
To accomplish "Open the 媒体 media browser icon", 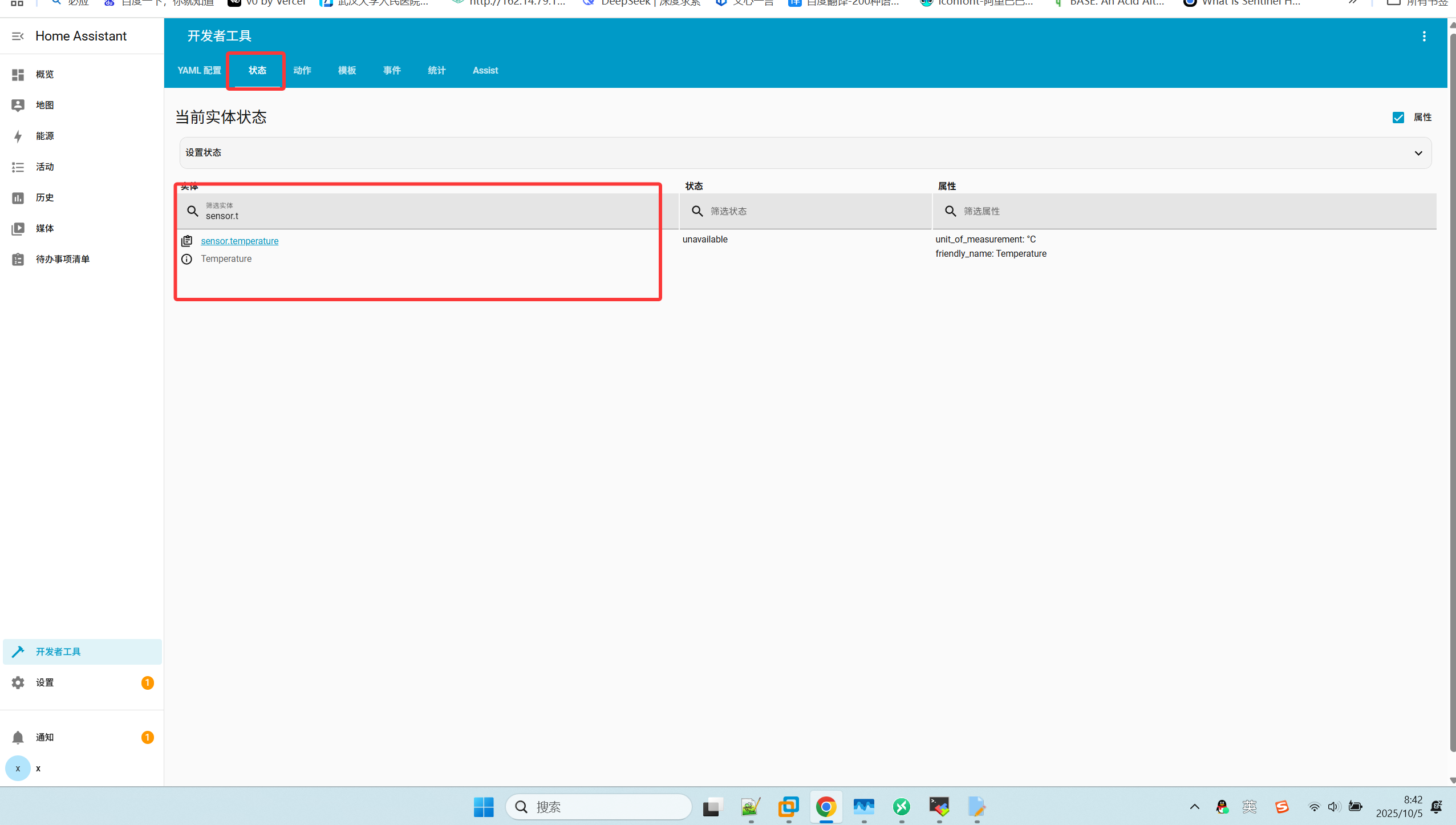I will click(18, 229).
